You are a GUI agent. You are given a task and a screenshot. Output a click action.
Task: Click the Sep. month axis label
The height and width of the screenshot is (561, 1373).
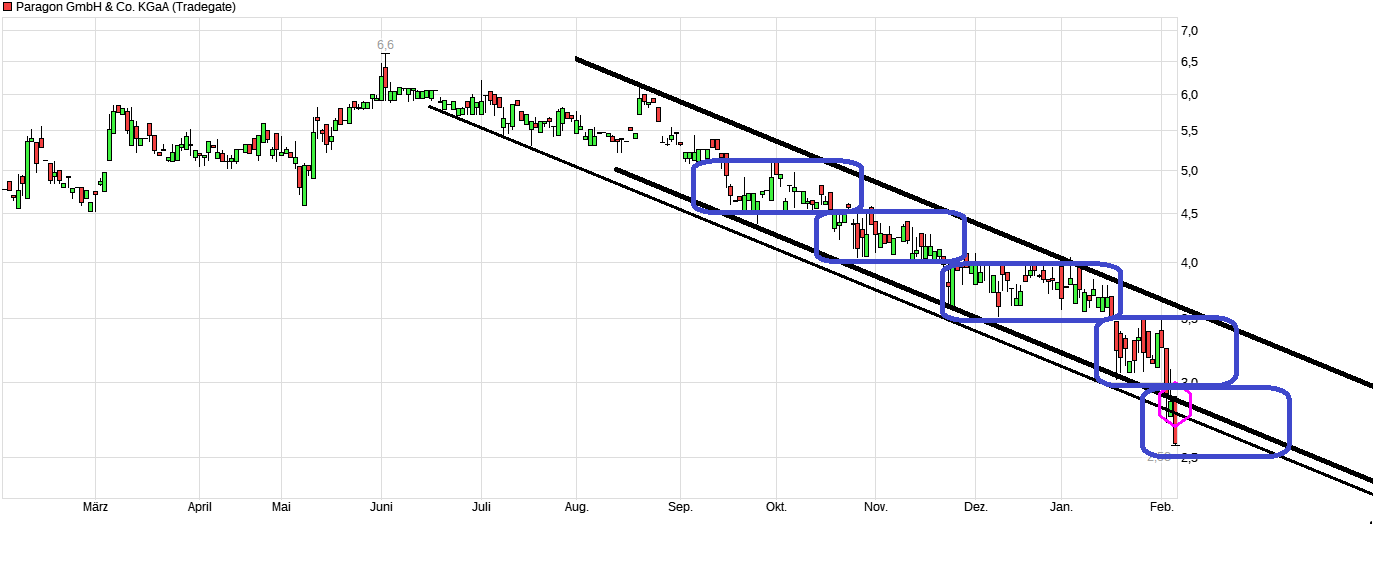pyautogui.click(x=680, y=507)
